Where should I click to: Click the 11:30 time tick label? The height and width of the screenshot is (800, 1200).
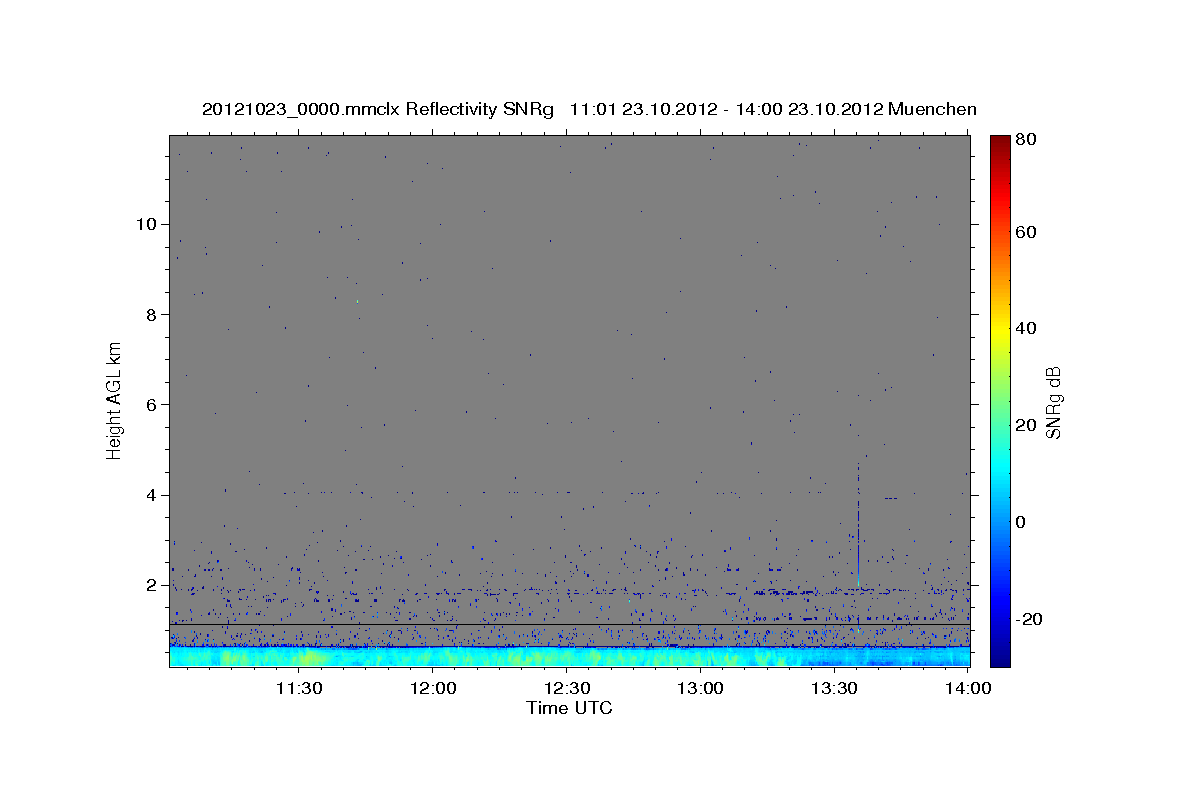[x=299, y=688]
